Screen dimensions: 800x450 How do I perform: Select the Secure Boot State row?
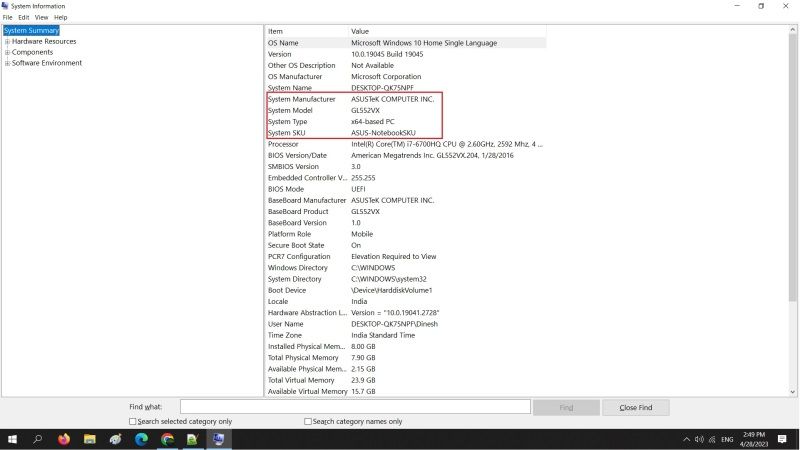(x=406, y=245)
